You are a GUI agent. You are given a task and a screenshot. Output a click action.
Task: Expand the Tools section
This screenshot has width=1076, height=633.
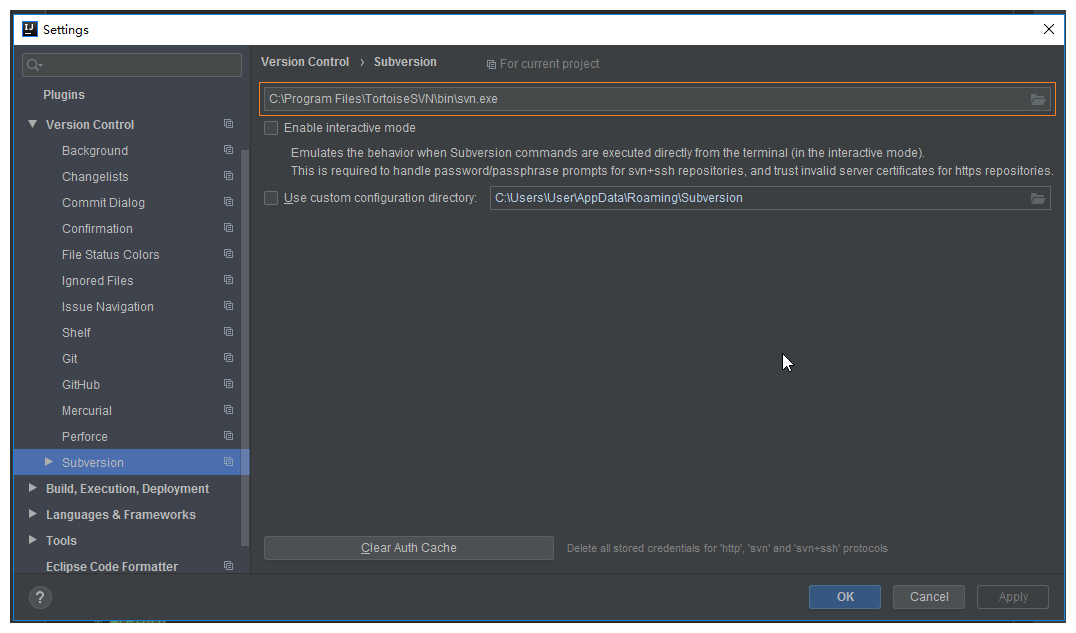[32, 540]
